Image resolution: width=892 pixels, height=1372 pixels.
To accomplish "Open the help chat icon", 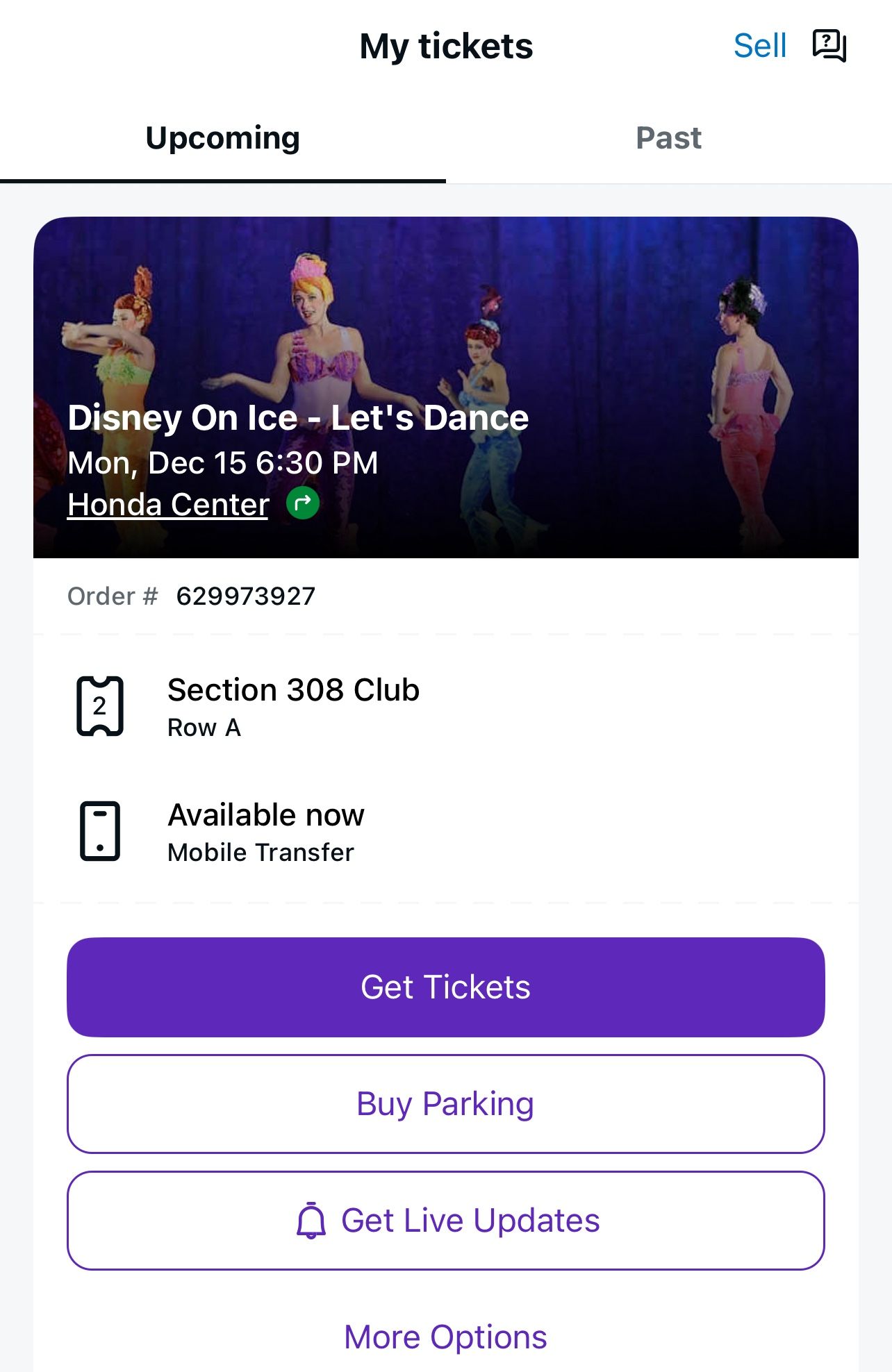I will 829,47.
